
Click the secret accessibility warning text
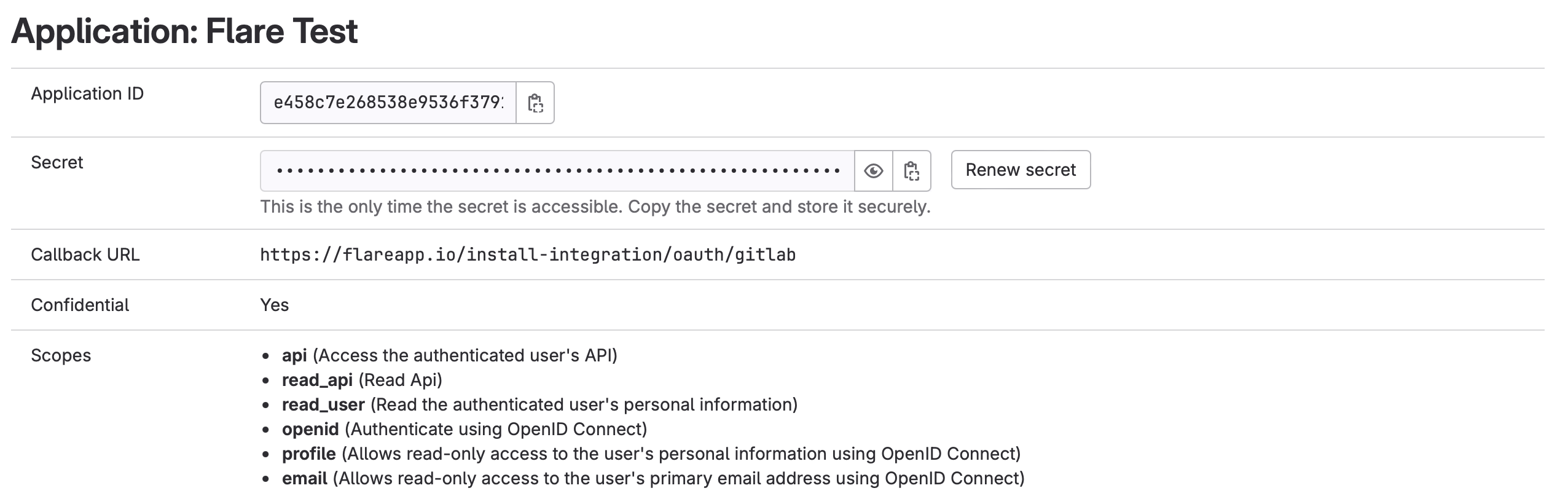pyautogui.click(x=595, y=207)
